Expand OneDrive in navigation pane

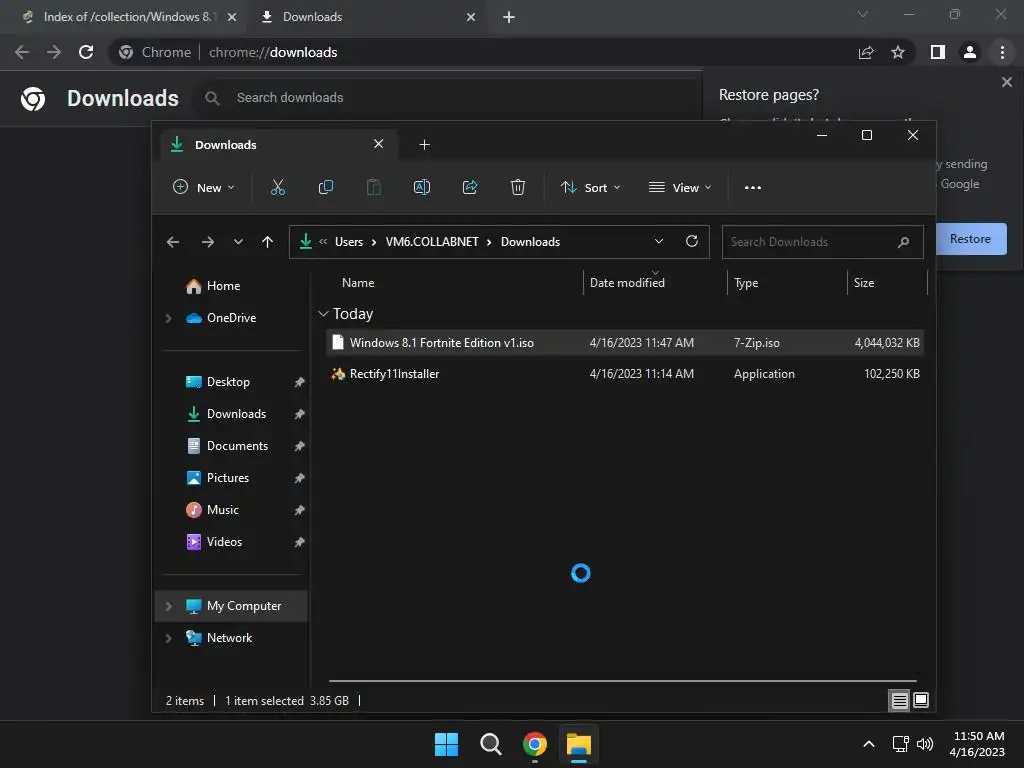168,318
